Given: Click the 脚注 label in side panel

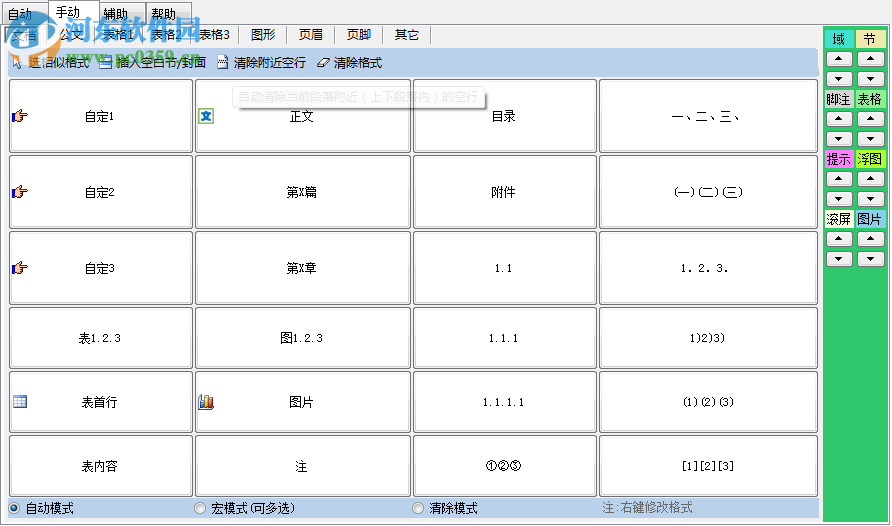Looking at the screenshot, I should 839,100.
